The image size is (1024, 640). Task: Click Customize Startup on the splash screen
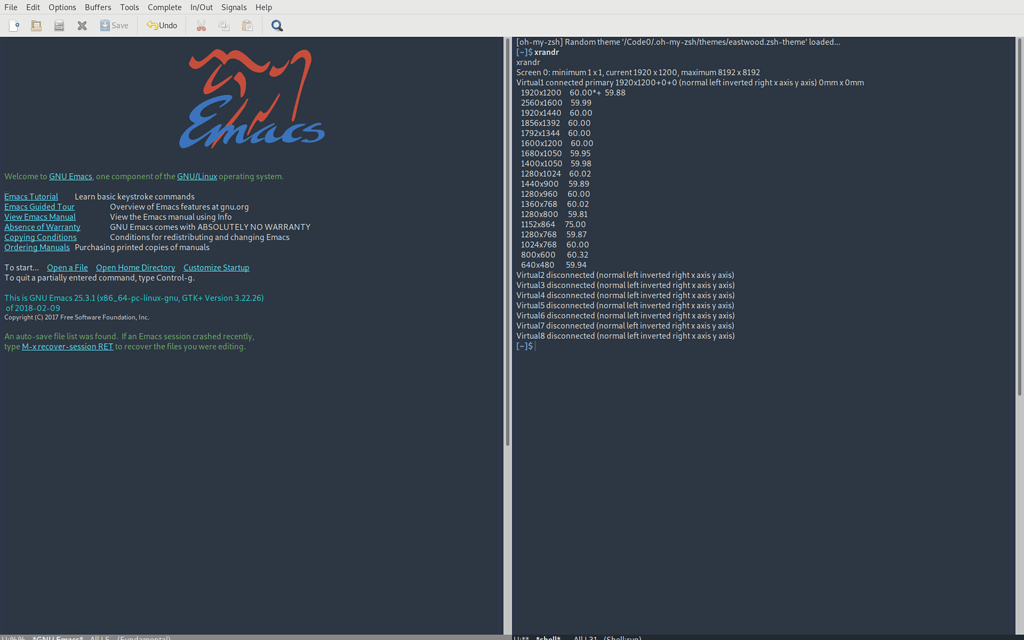(216, 267)
